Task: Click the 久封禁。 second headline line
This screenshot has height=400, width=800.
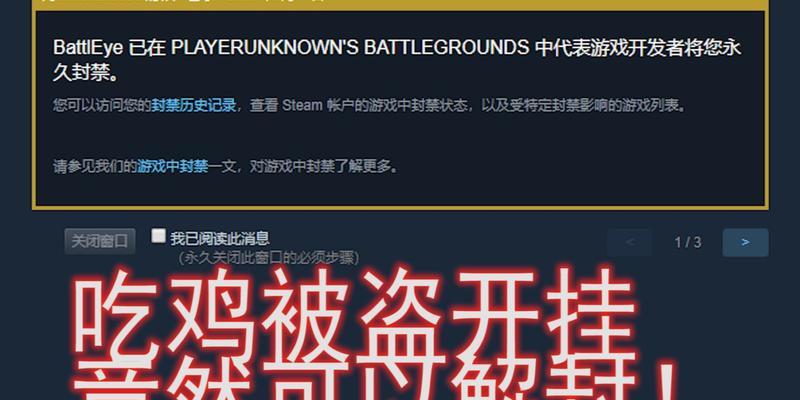Action: [x=86, y=74]
